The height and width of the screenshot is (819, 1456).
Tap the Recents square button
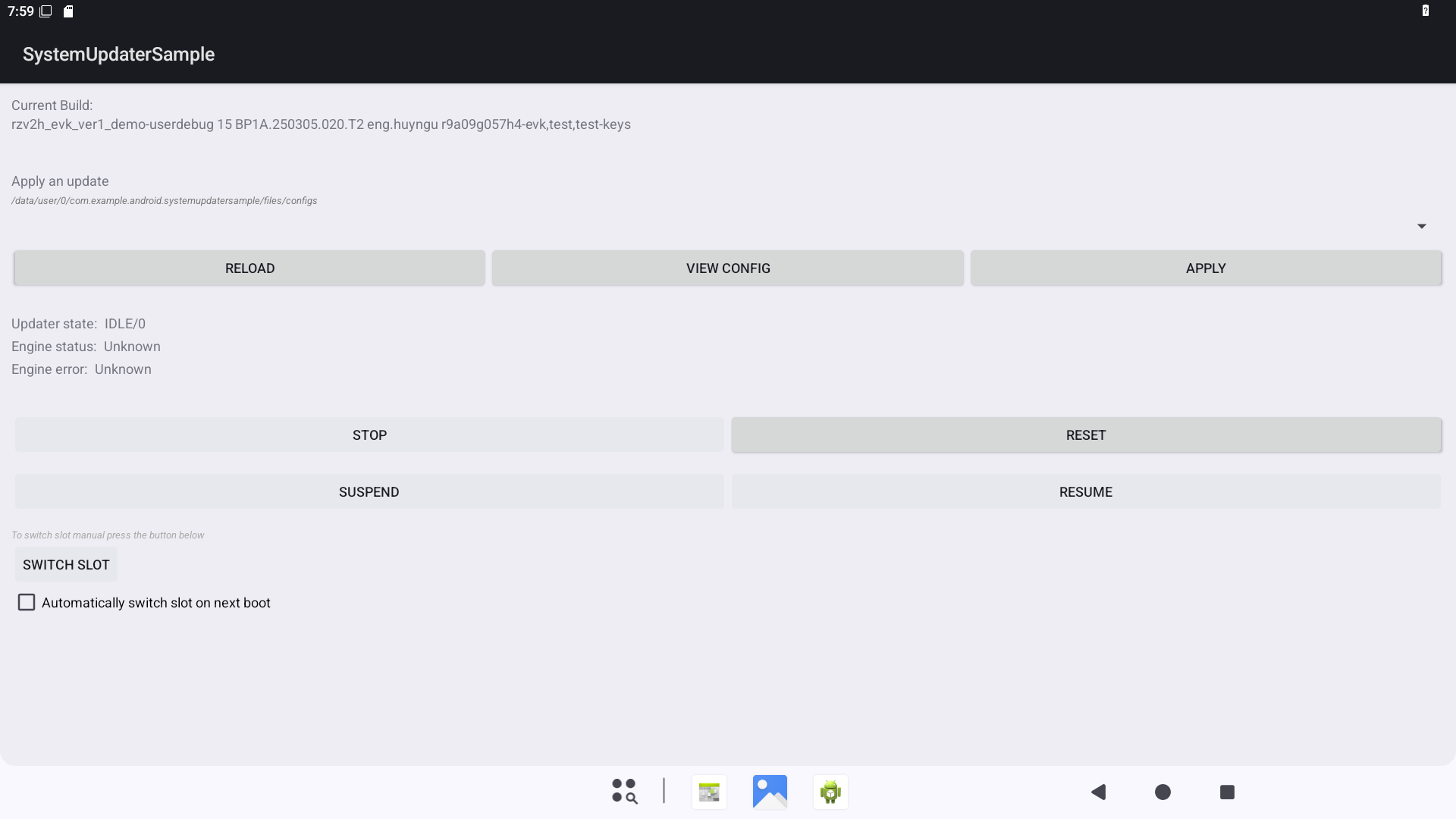pos(1227,792)
